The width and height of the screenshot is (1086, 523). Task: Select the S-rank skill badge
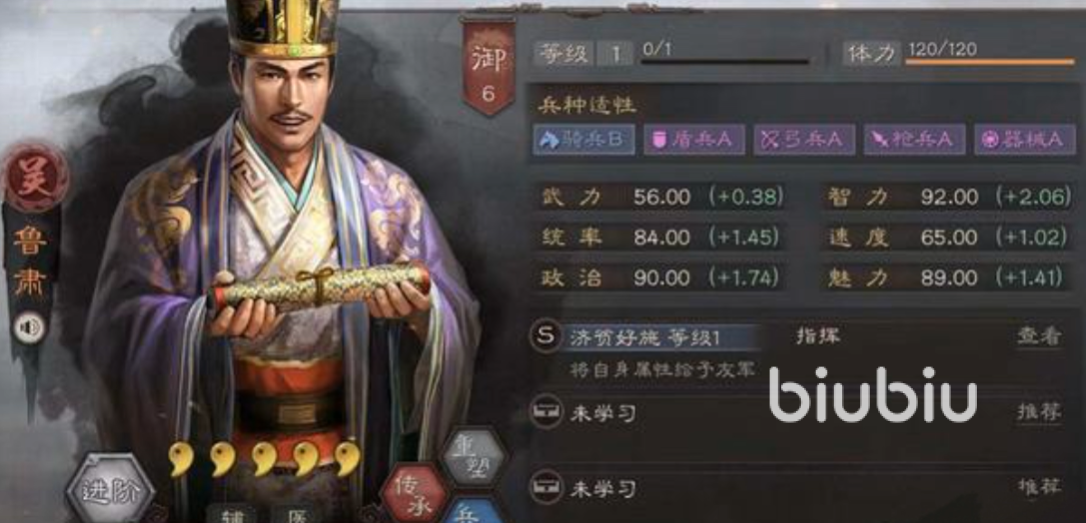coord(546,337)
